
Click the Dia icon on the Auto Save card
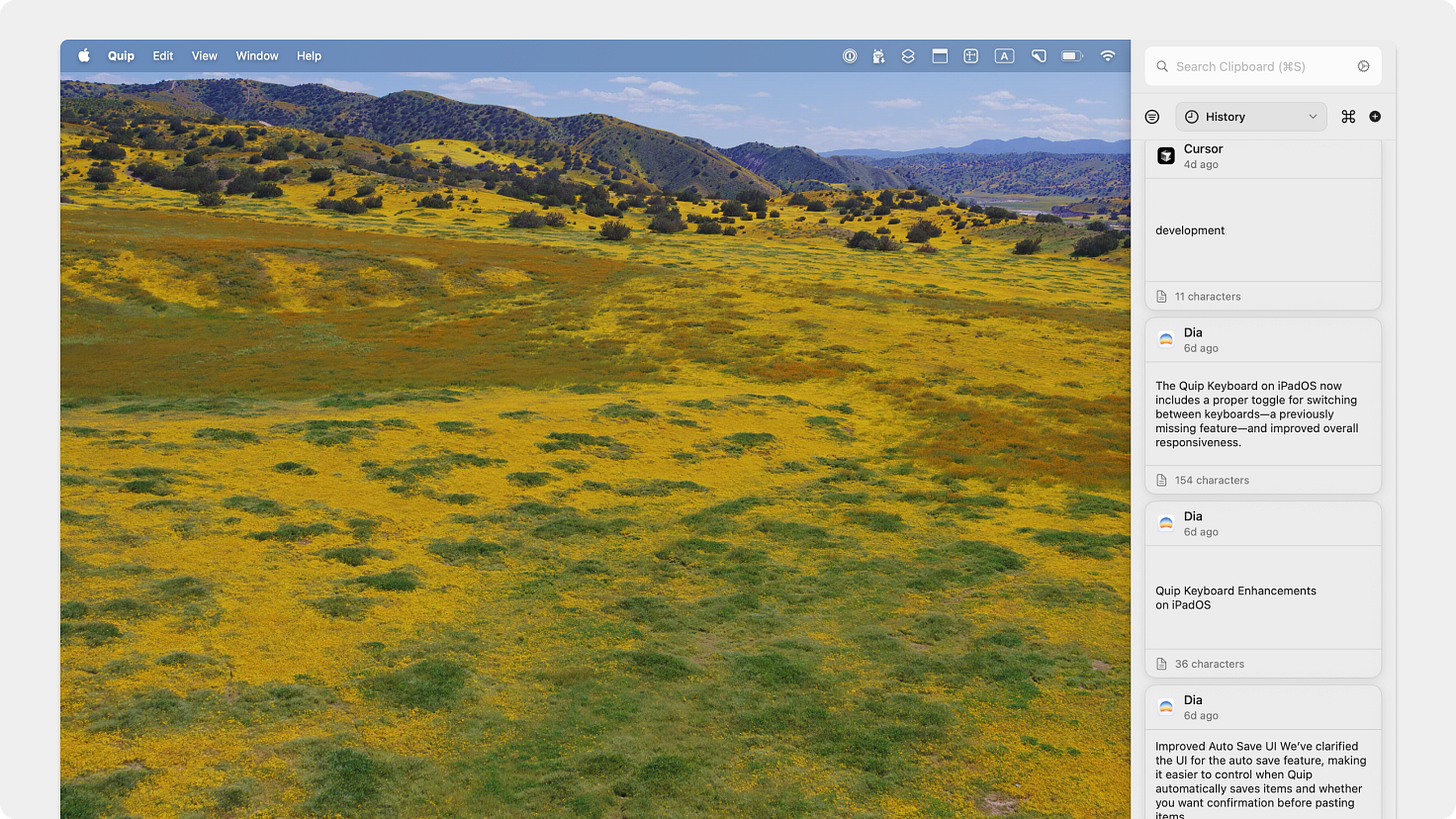(x=1166, y=707)
